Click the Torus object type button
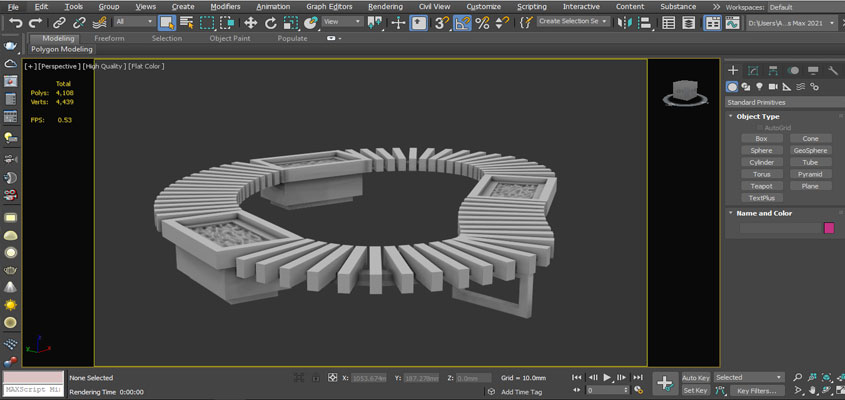 click(761, 175)
